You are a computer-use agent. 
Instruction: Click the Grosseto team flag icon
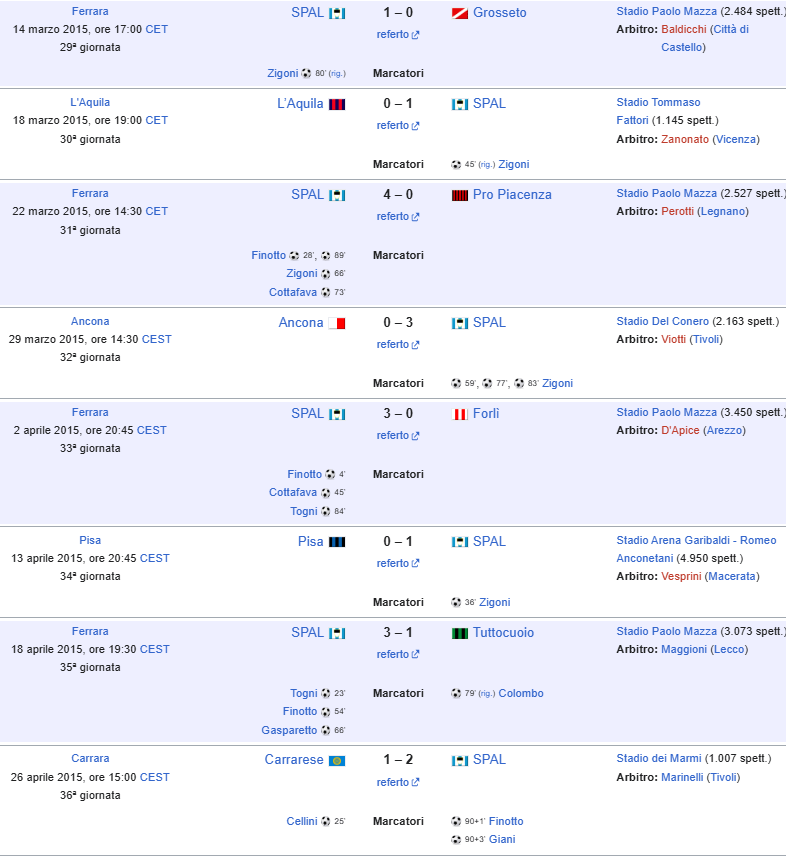tap(459, 14)
